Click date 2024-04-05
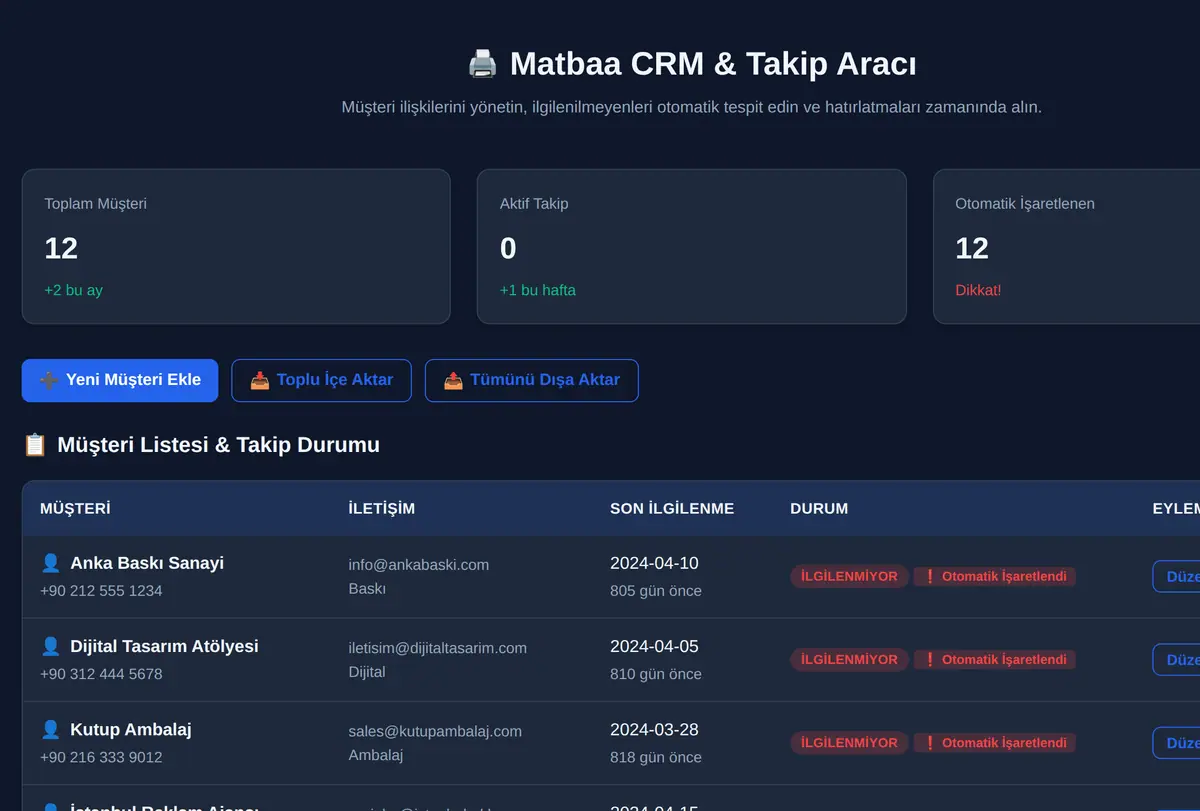This screenshot has height=811, width=1200. pyautogui.click(x=654, y=646)
